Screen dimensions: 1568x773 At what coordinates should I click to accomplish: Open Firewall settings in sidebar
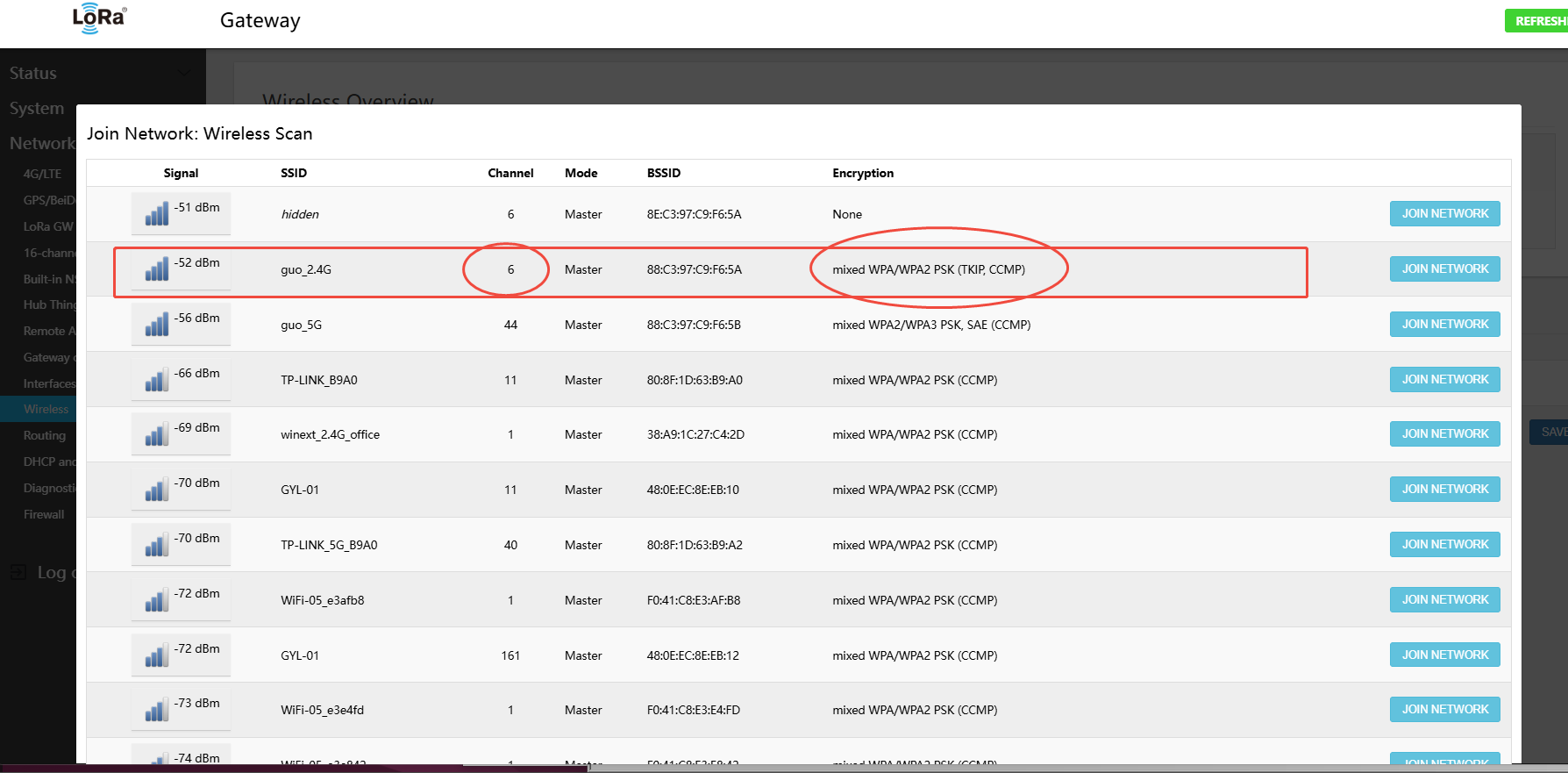click(x=44, y=515)
